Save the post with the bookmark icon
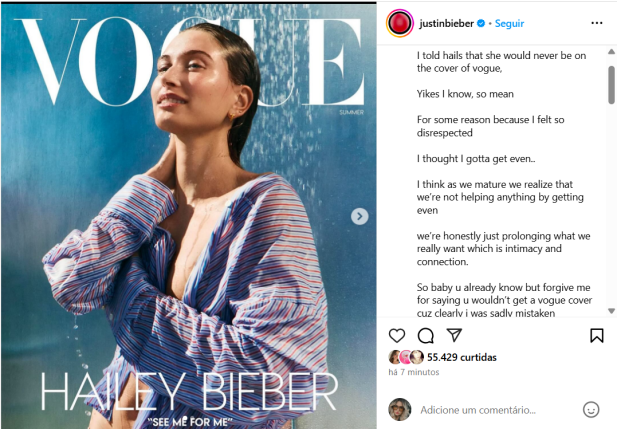 [597, 336]
